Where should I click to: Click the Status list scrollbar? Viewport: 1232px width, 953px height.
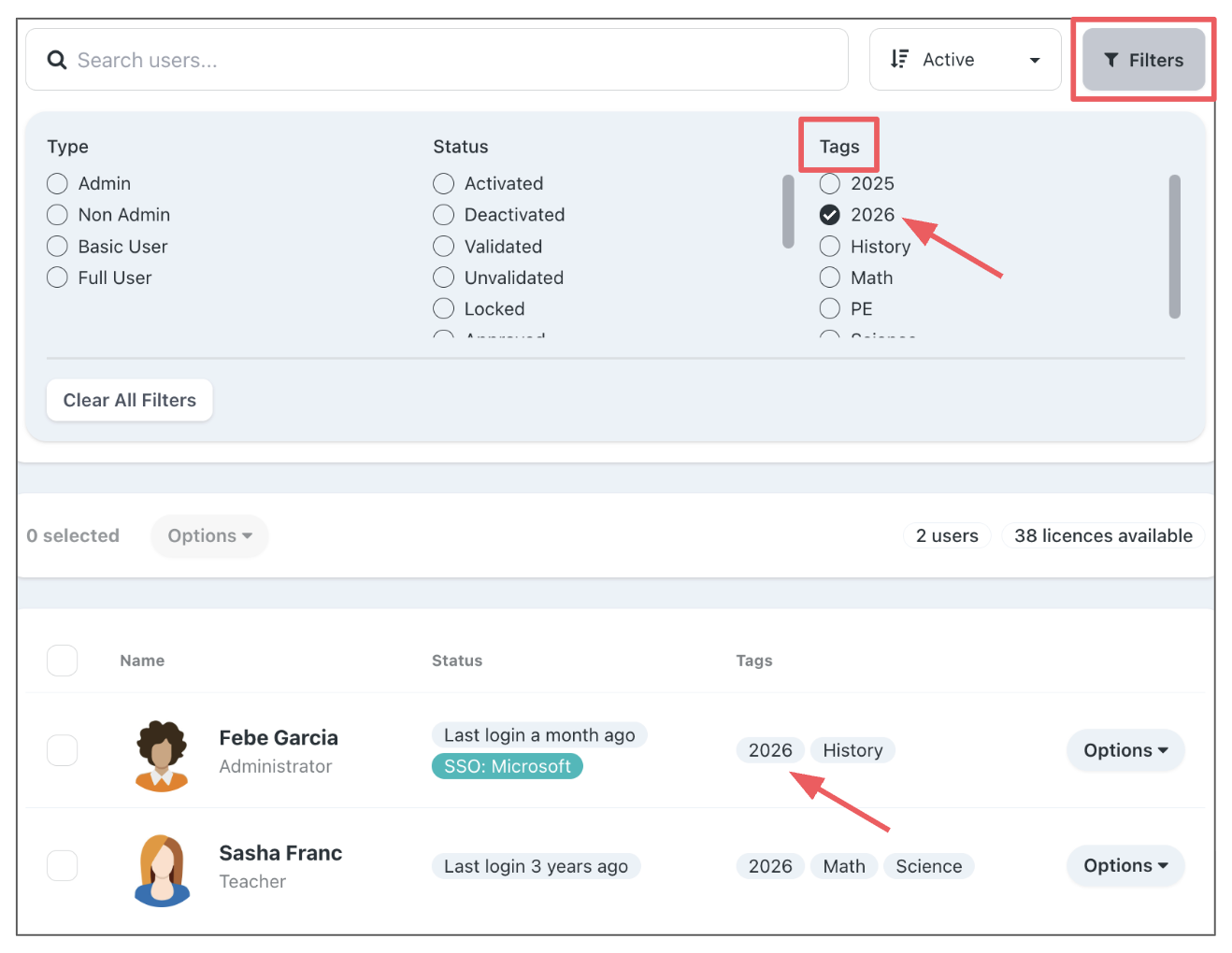(x=788, y=212)
